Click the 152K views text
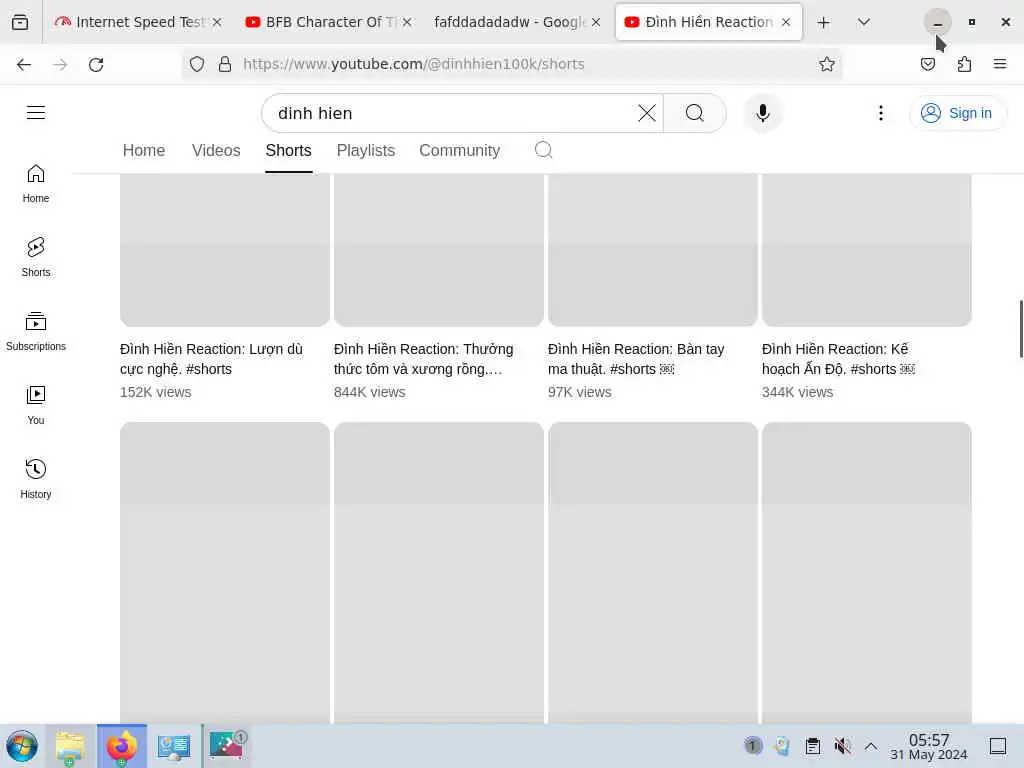1024x768 pixels. (155, 392)
